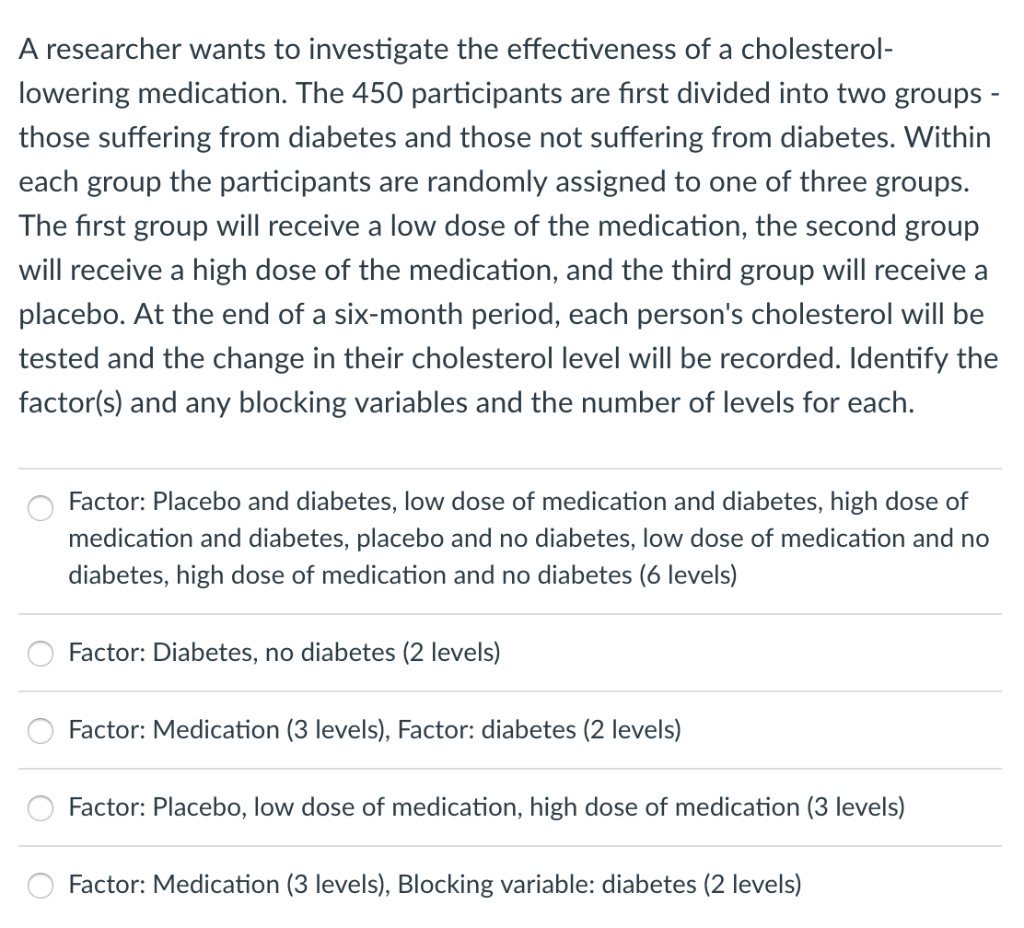Click the last answer about blocking variable diabetes
This screenshot has height=928, width=1024.
tap(434, 884)
